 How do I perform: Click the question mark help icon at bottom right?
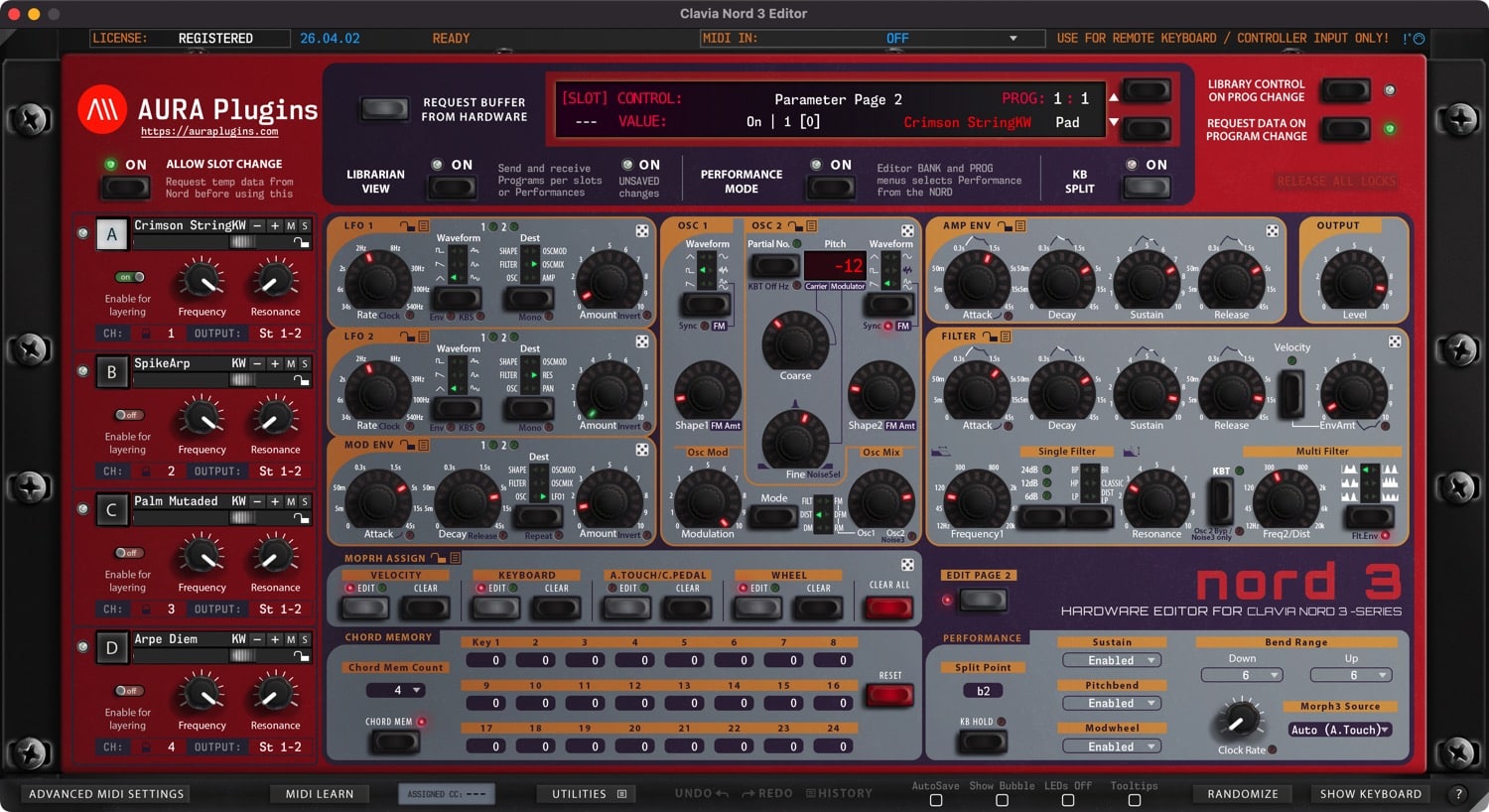(1458, 793)
